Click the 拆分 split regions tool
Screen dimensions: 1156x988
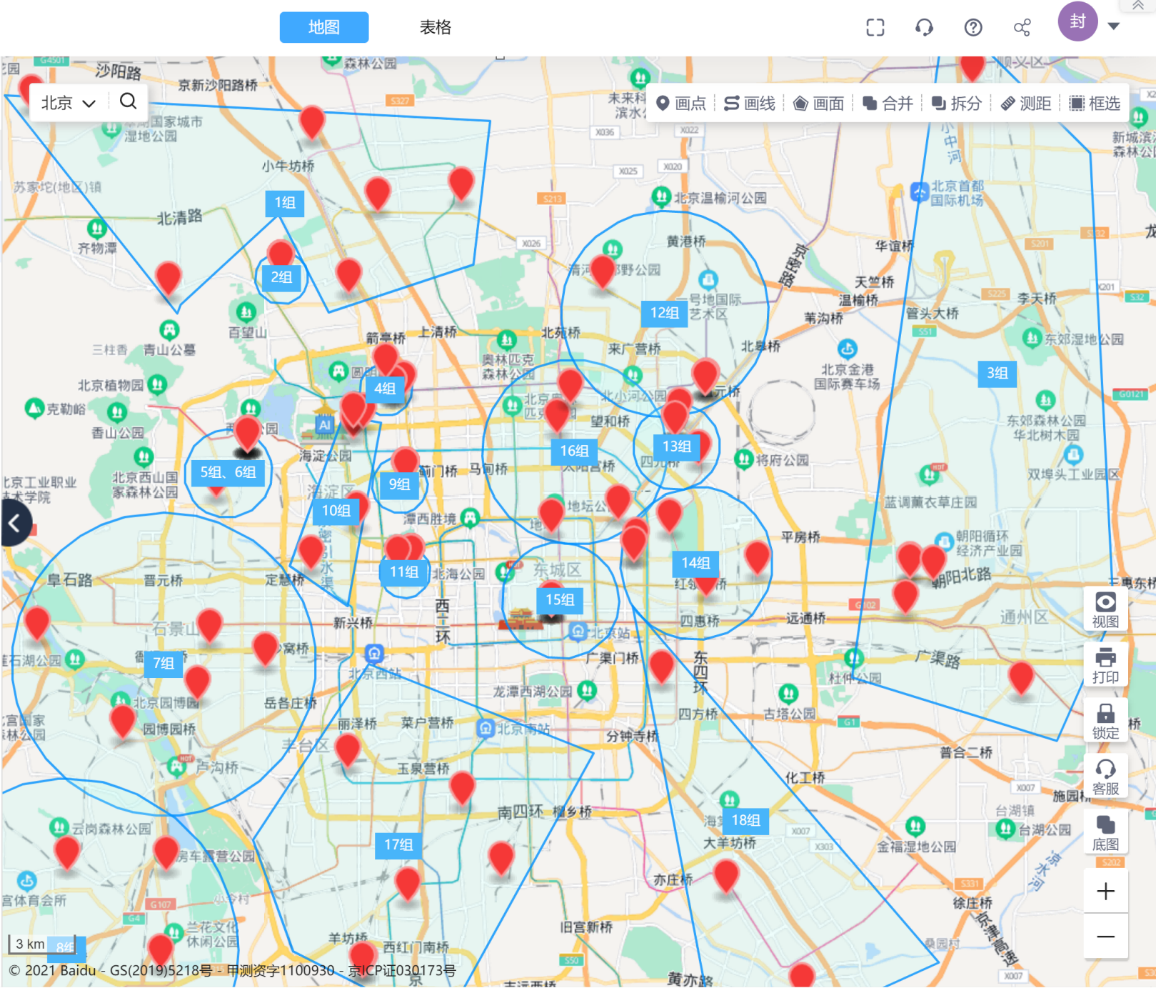956,103
